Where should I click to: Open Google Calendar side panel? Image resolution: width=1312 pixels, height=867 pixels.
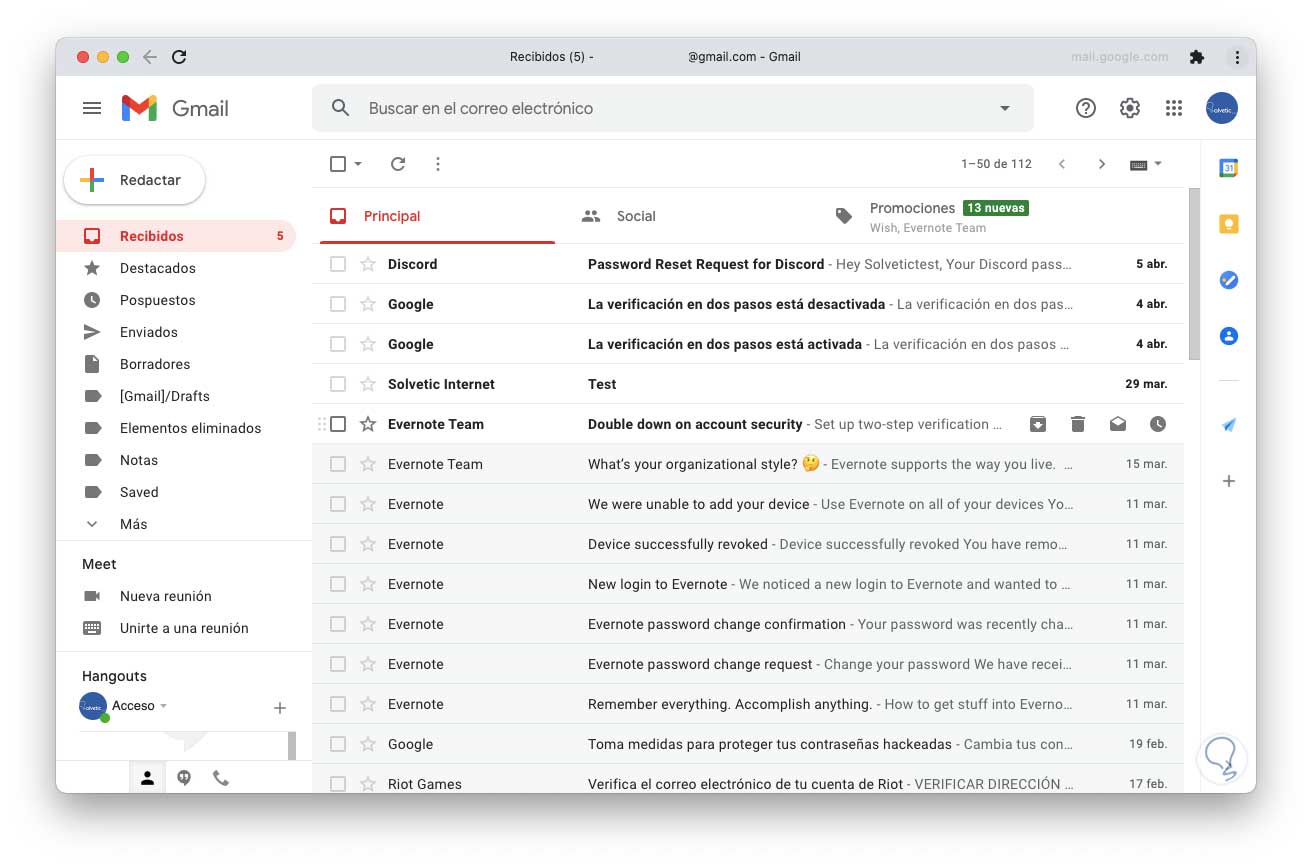[1229, 168]
